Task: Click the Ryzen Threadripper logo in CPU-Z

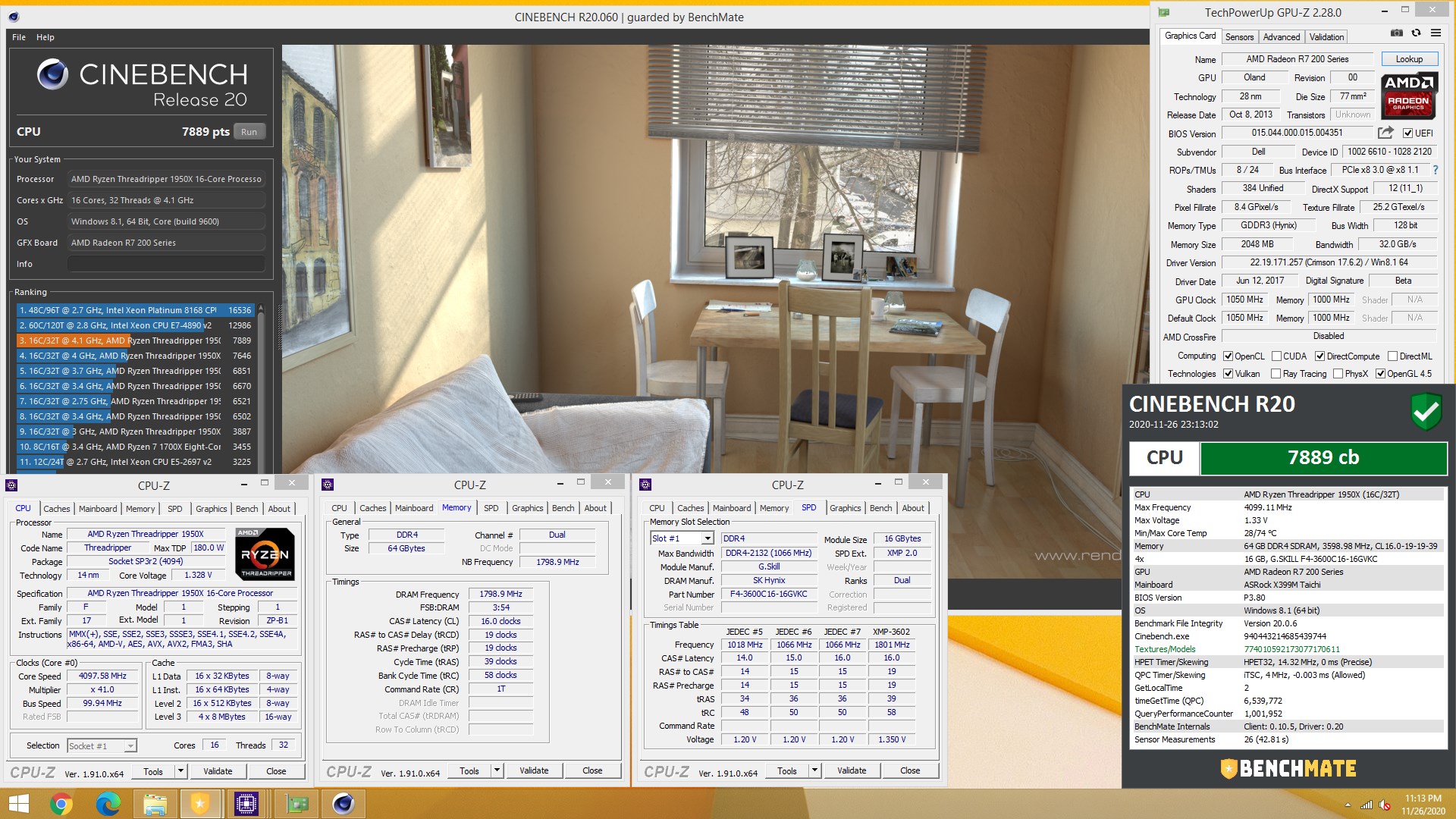Action: [x=265, y=554]
